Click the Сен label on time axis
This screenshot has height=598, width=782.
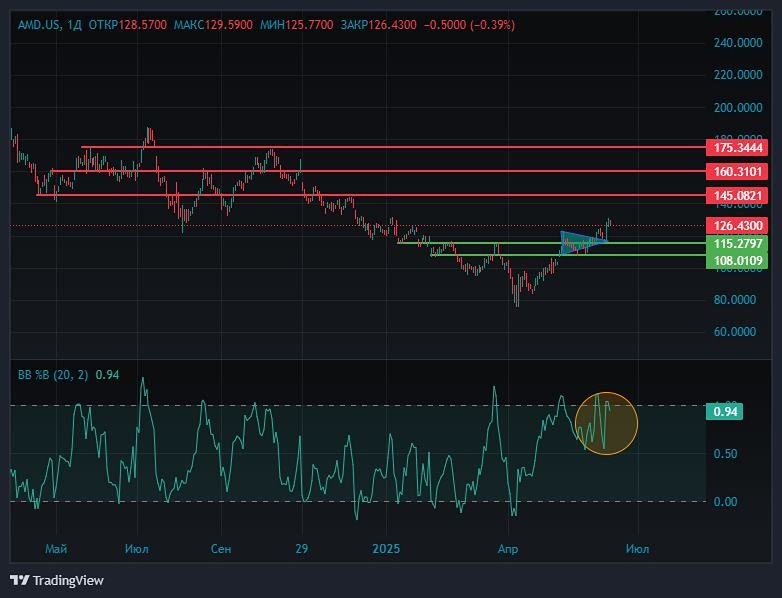(x=222, y=548)
